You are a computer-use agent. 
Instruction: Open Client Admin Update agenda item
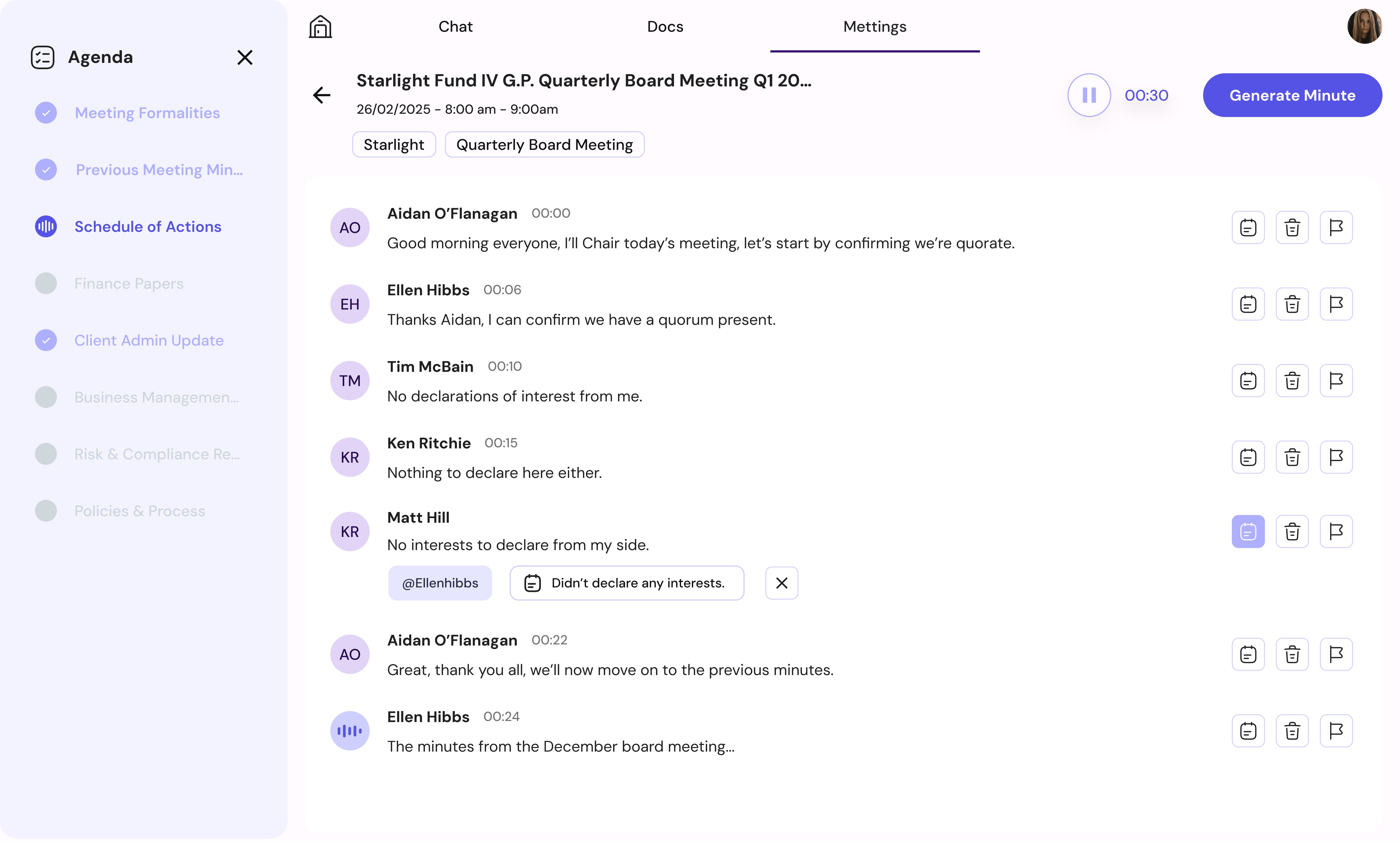pyautogui.click(x=149, y=340)
